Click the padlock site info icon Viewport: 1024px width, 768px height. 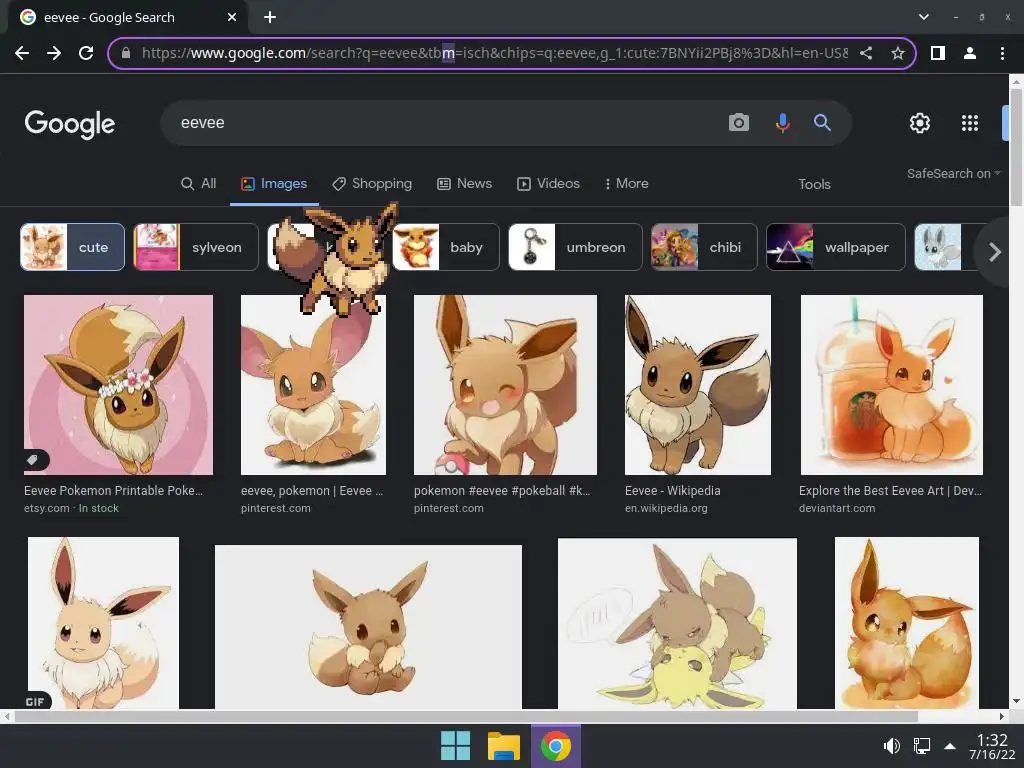[x=126, y=53]
